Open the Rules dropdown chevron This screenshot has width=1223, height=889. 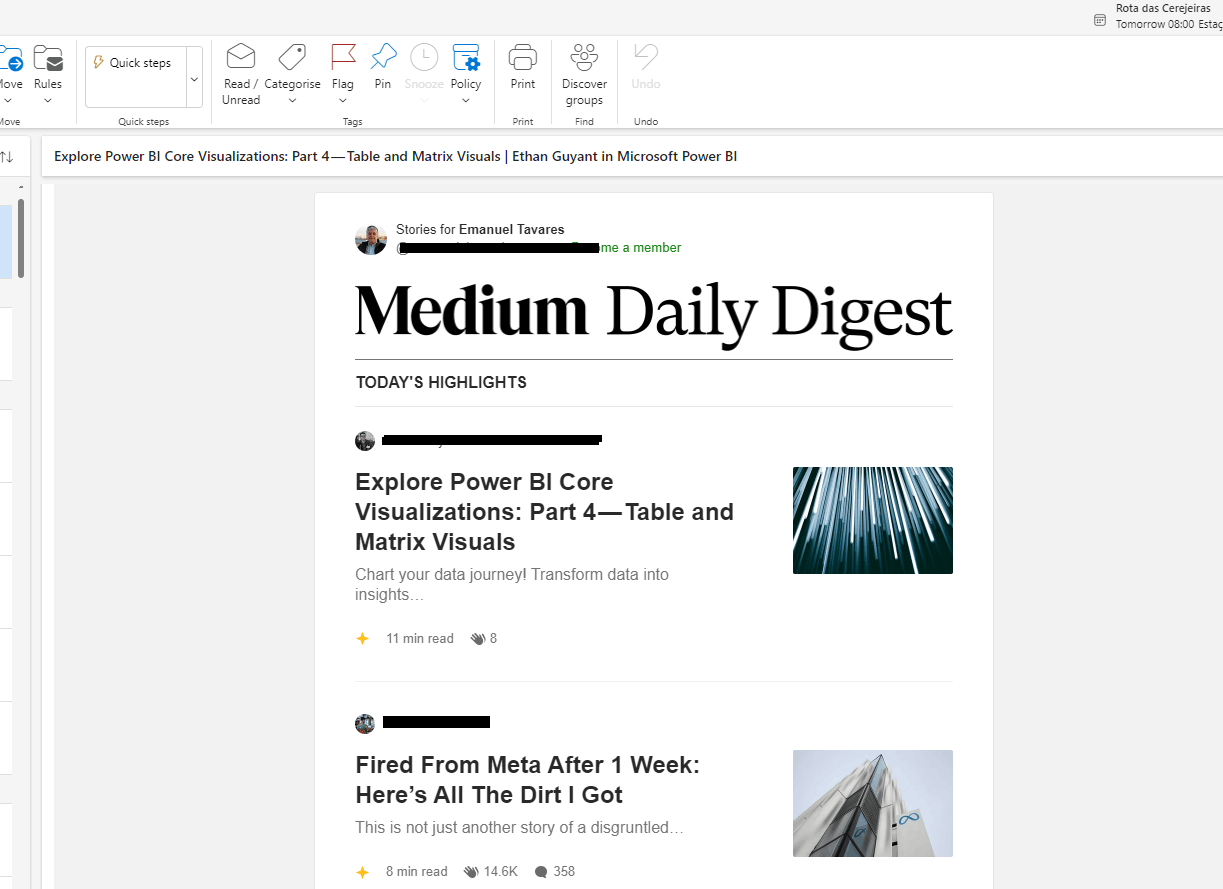tap(48, 100)
